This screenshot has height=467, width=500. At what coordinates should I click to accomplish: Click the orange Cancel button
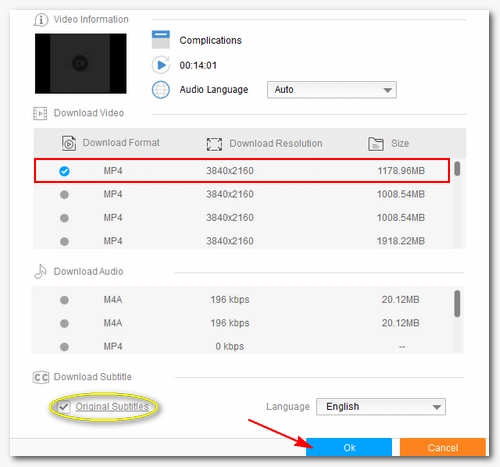pyautogui.click(x=443, y=447)
